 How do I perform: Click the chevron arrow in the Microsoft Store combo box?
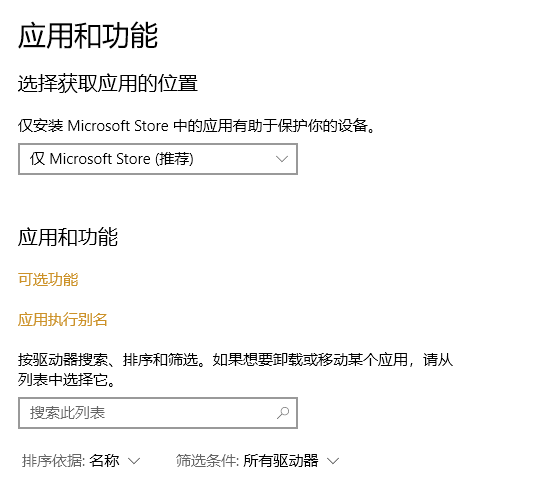tap(282, 159)
